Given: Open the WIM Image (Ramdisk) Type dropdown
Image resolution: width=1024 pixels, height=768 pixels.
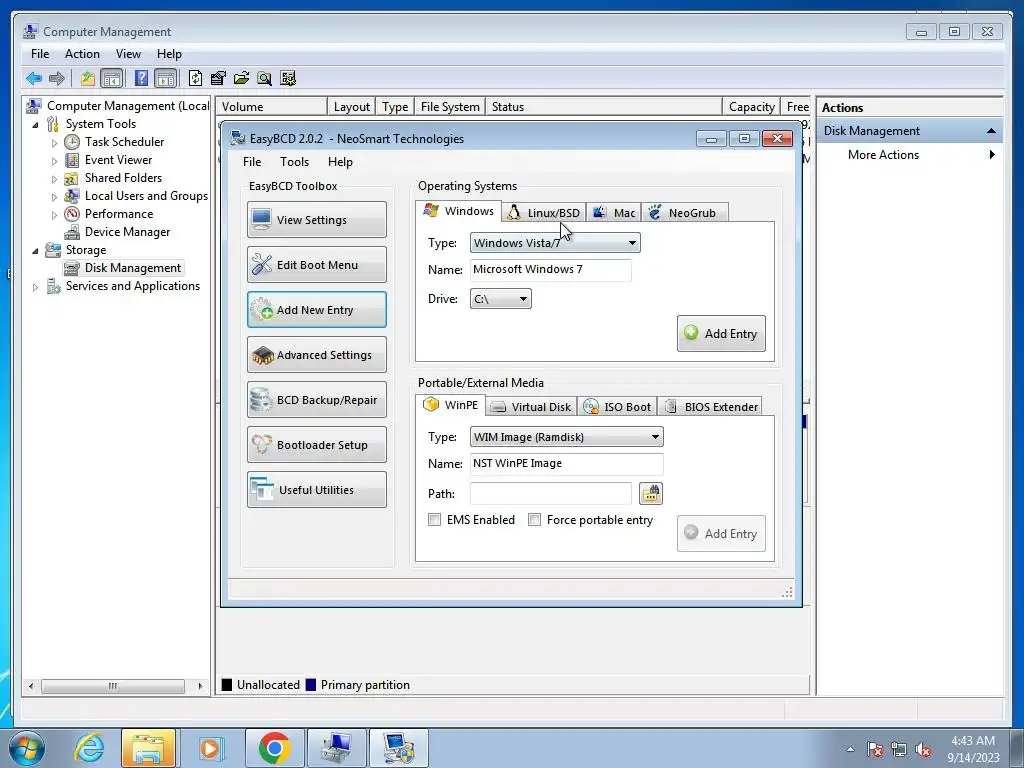Looking at the screenshot, I should click(567, 437).
